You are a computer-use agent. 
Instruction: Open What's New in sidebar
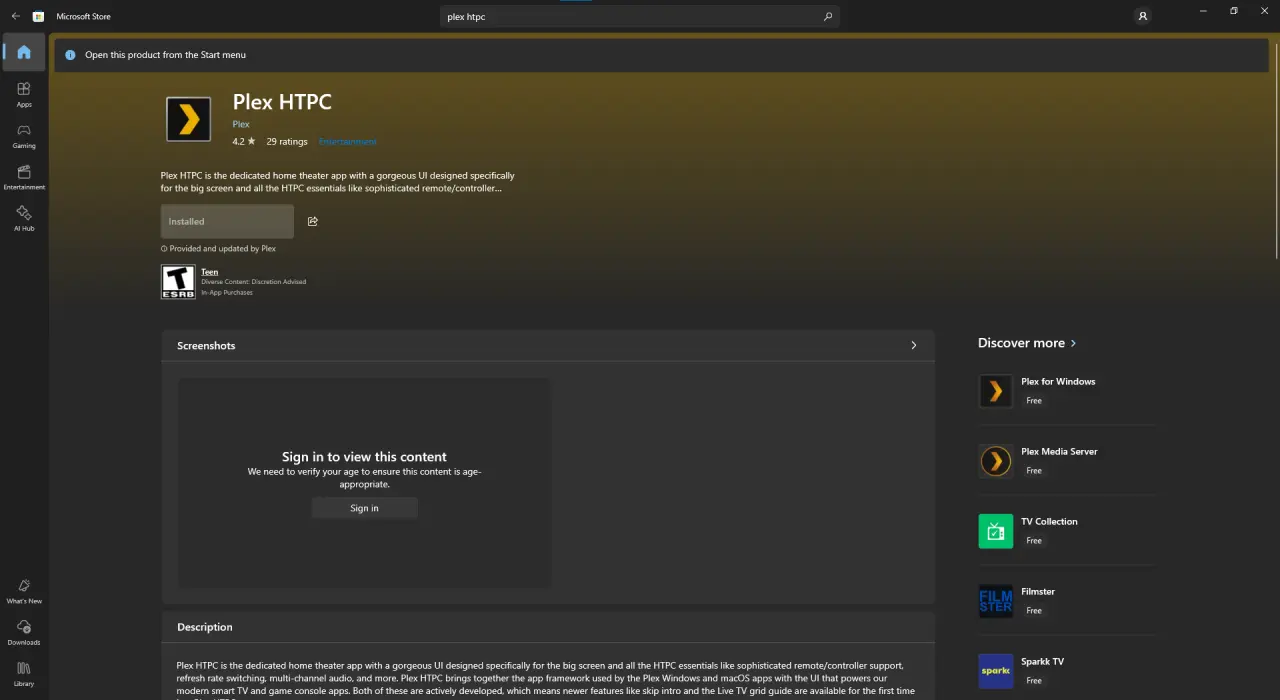(x=24, y=590)
